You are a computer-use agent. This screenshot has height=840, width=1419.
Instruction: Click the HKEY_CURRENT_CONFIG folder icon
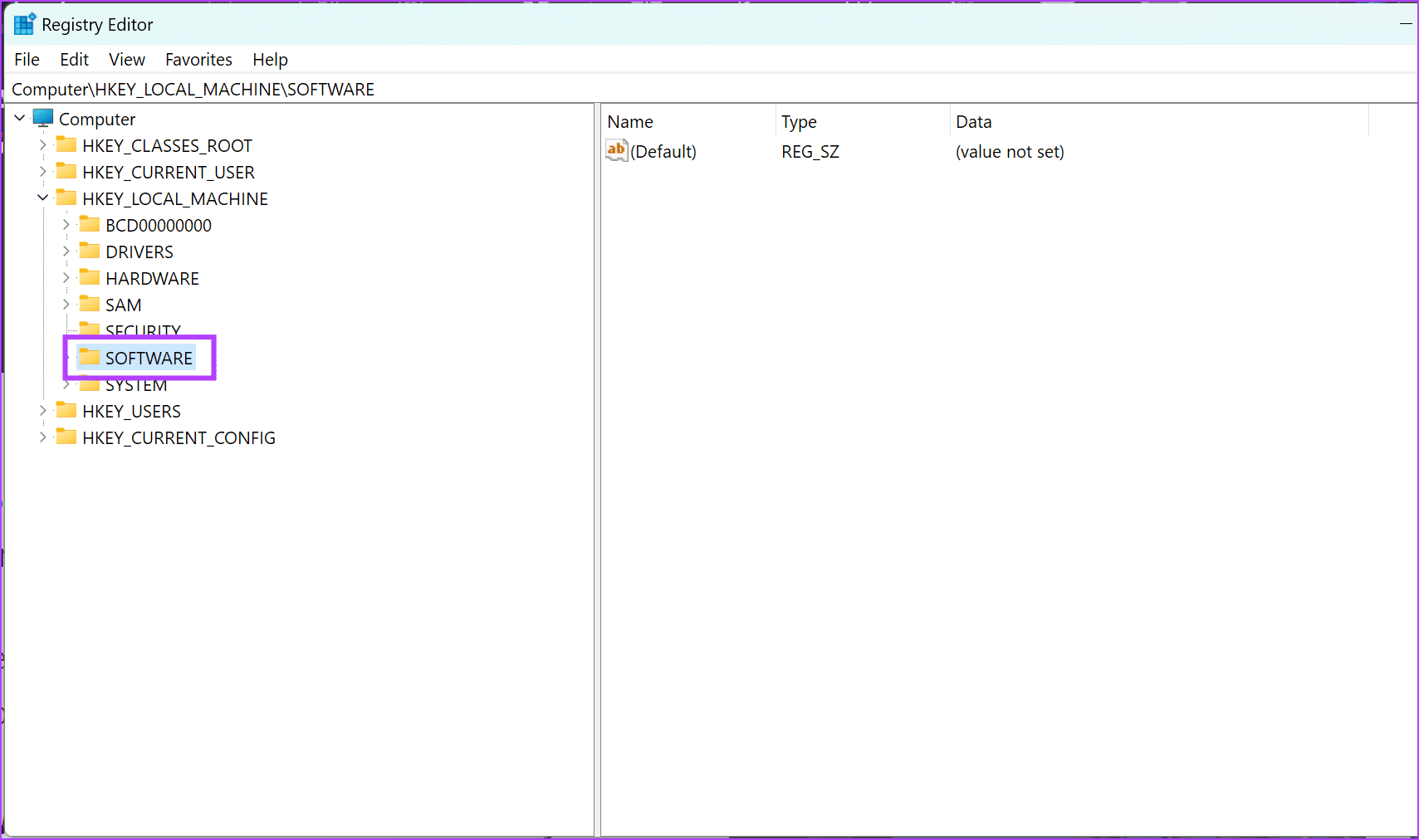(x=66, y=437)
